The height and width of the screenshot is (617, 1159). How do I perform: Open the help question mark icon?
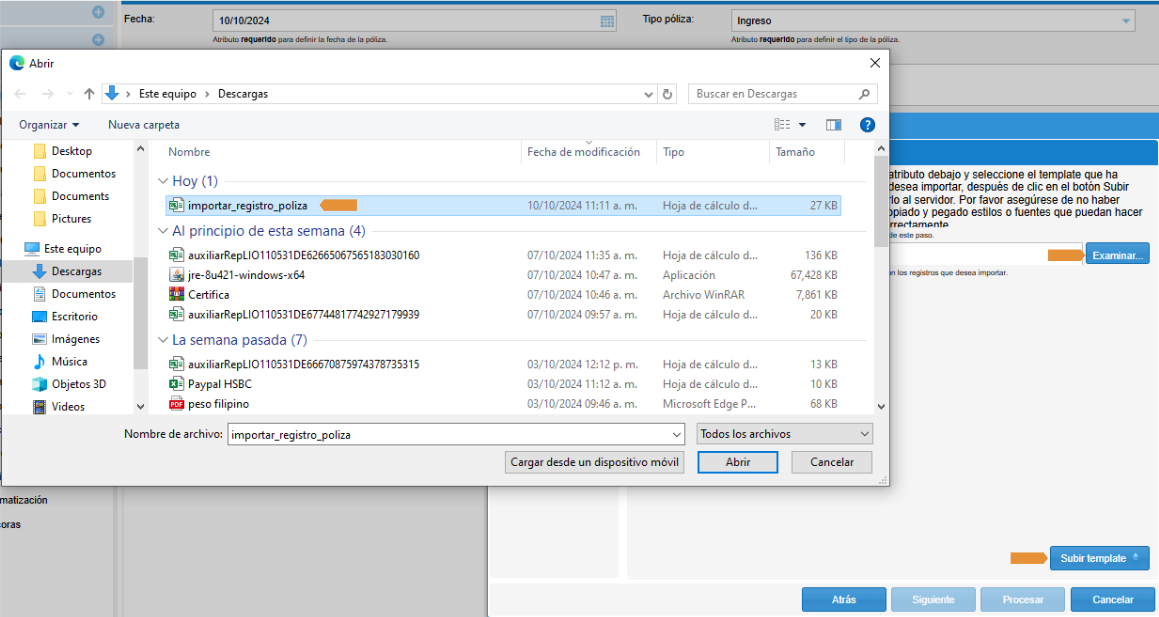point(867,125)
